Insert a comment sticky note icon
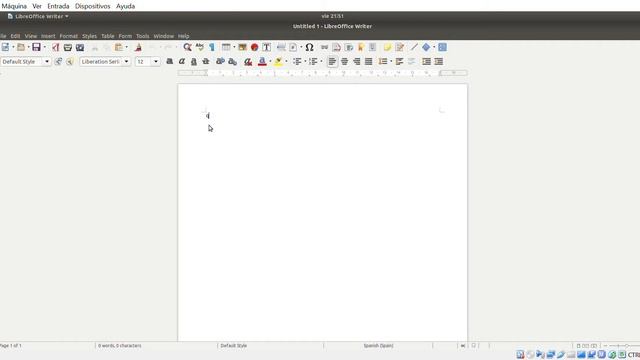 [x=387, y=47]
